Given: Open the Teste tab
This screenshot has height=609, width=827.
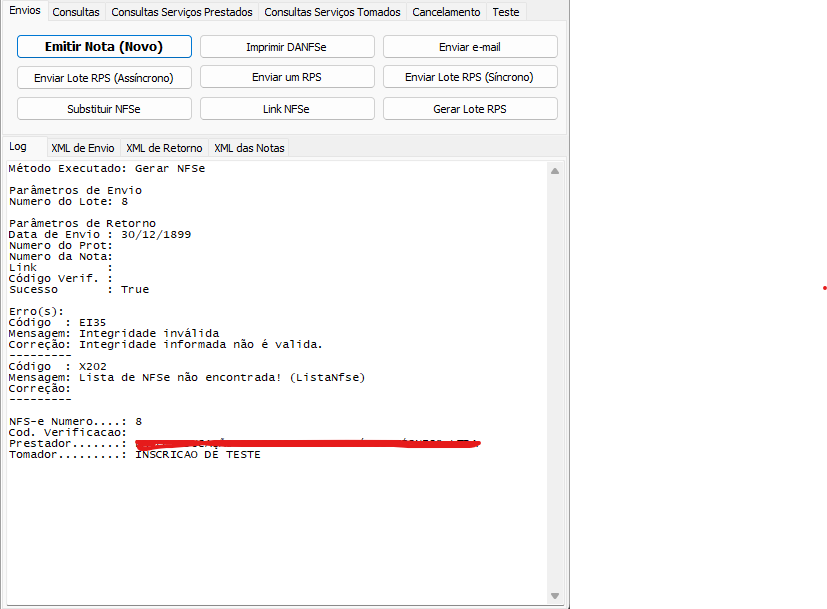Looking at the screenshot, I should pos(506,12).
